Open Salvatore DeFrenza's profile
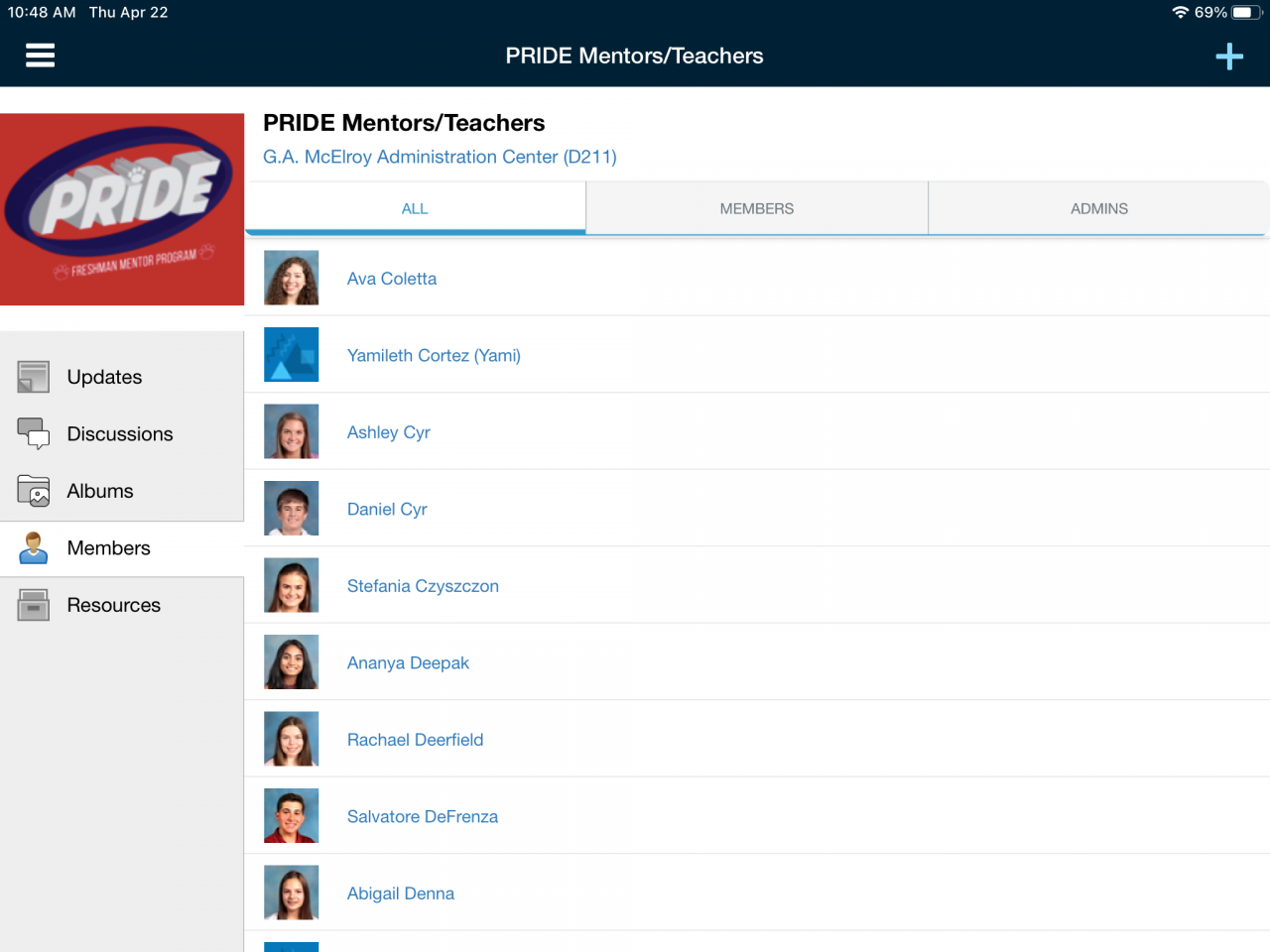Viewport: 1270px width, 952px height. [x=423, y=816]
